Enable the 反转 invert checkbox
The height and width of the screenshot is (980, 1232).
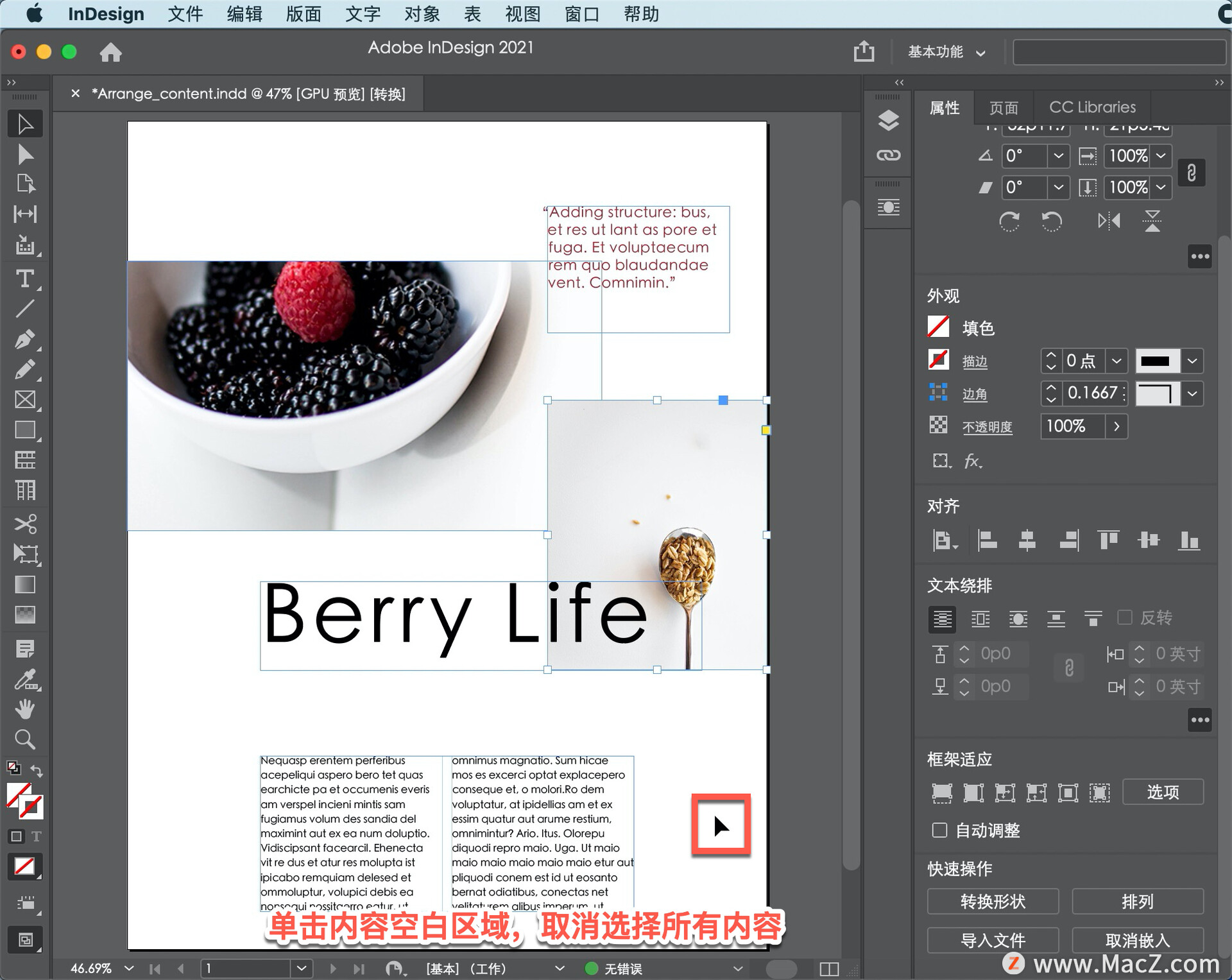click(1125, 617)
